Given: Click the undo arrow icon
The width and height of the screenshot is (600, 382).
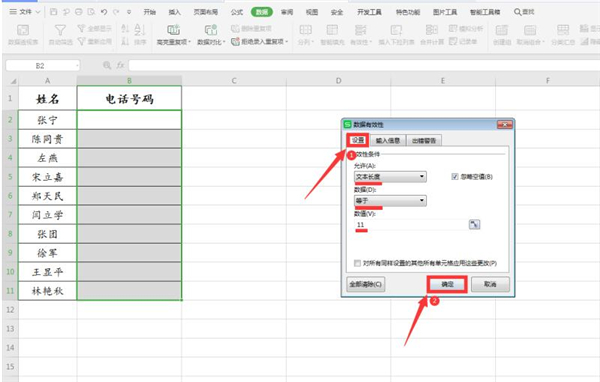Looking at the screenshot, I should click(104, 12).
